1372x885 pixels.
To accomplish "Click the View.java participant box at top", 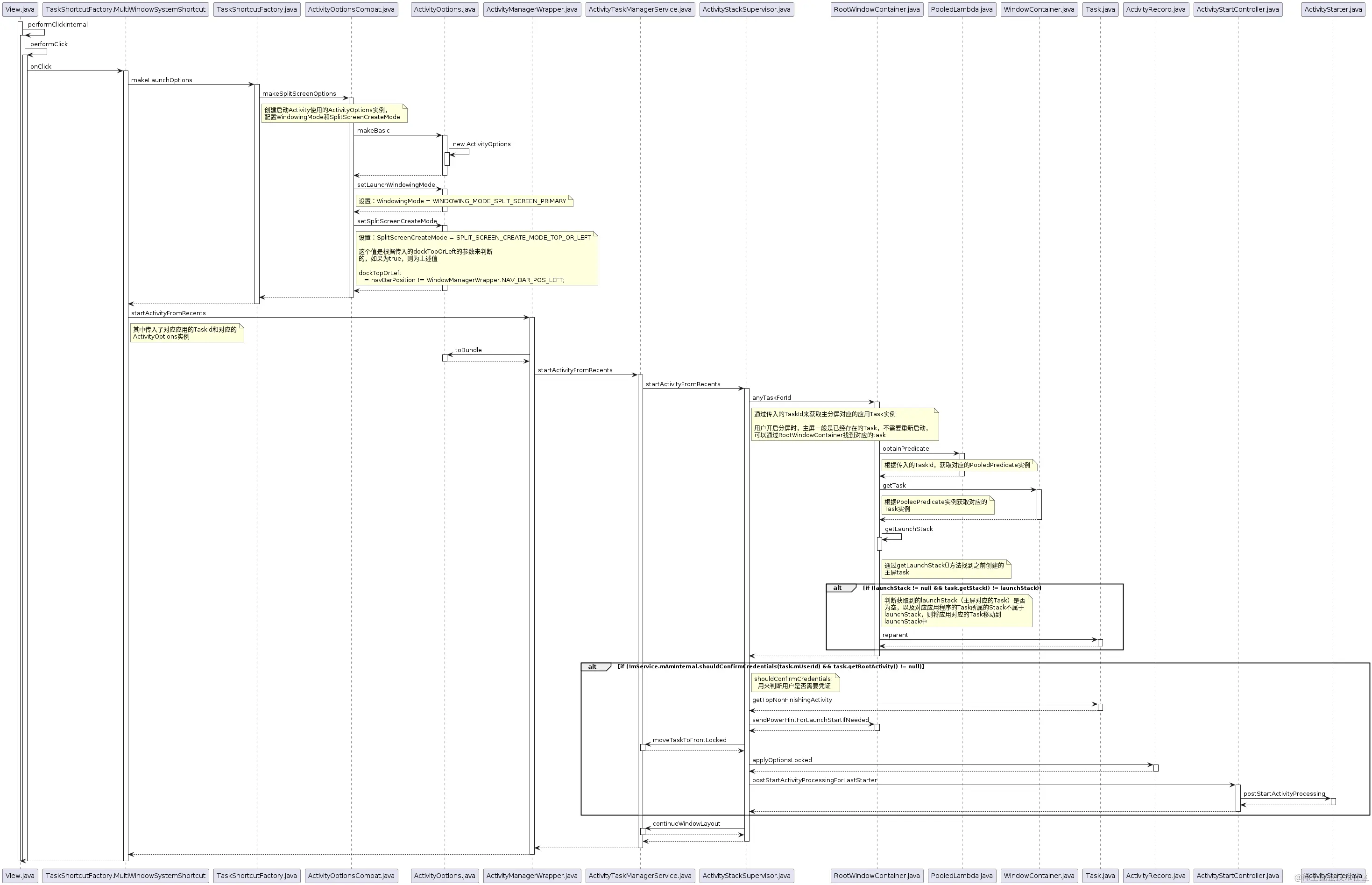I will pos(20,9).
